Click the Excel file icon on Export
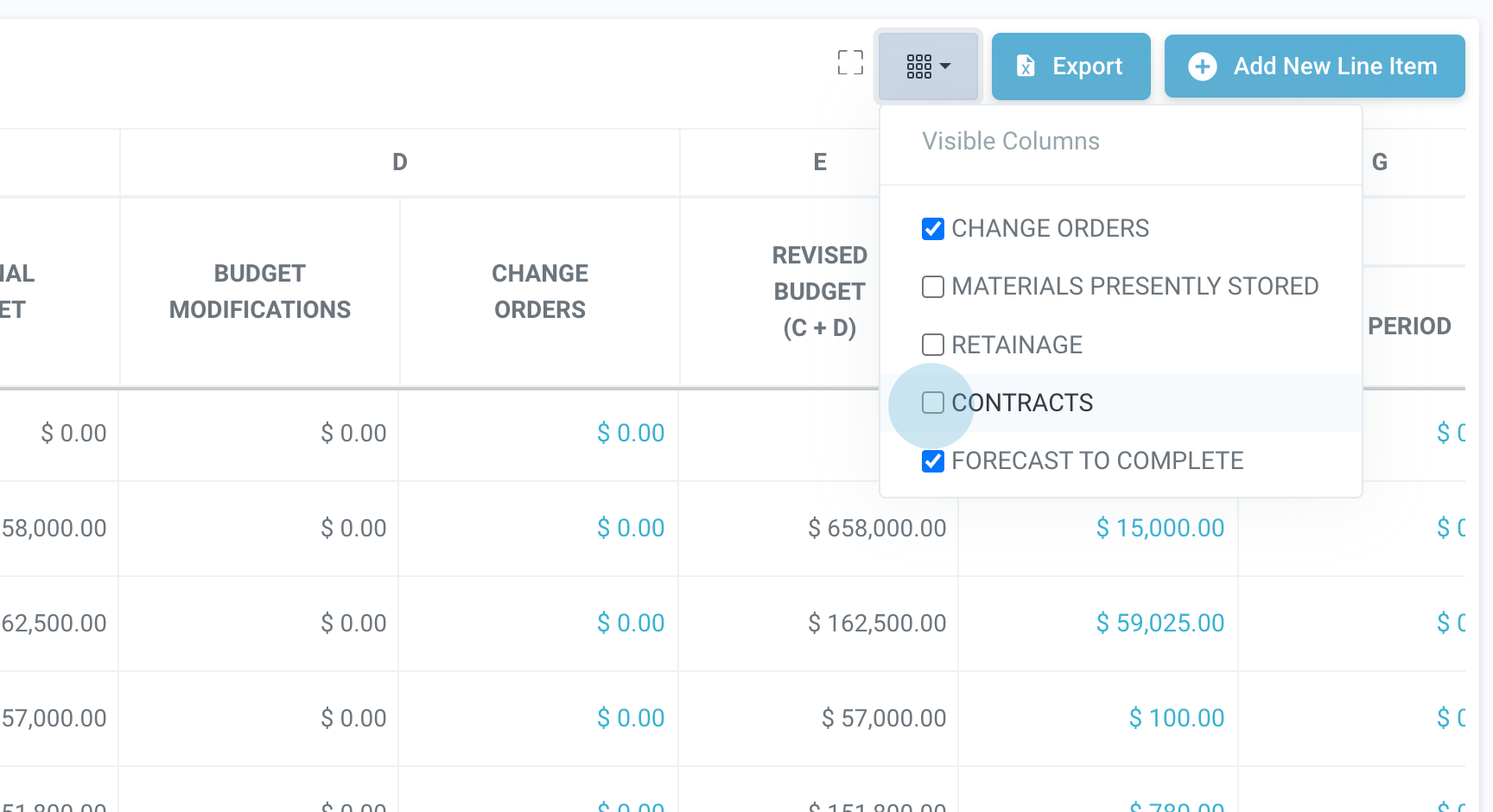 click(1026, 66)
